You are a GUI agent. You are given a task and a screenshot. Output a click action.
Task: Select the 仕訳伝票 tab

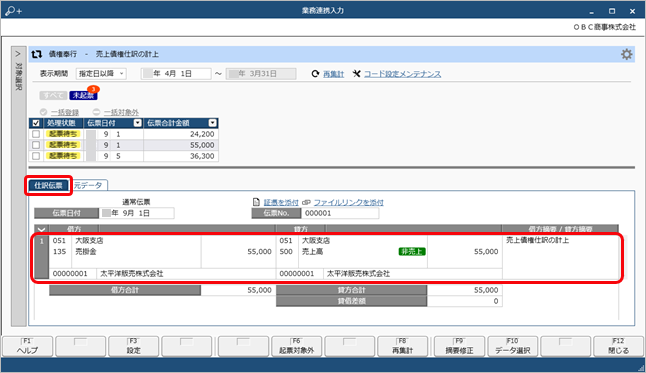48,185
